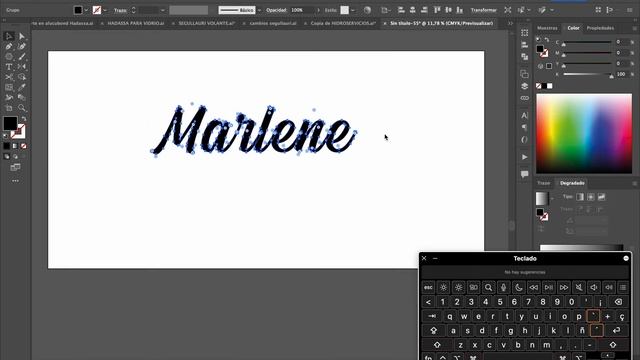Open the Edit Toolbar three dots
Viewport: 640px width, 360px height.
[16, 181]
